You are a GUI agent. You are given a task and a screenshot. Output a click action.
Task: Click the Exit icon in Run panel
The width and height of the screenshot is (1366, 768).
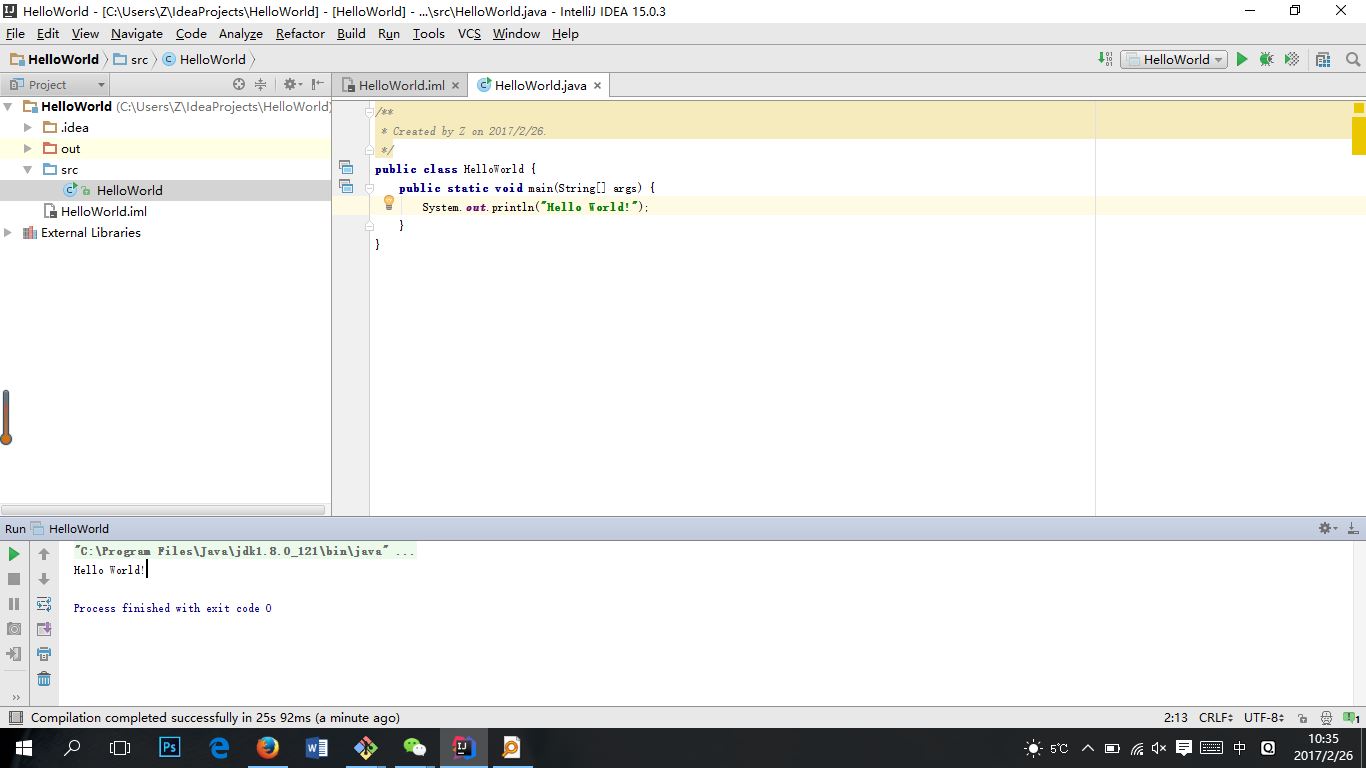coord(14,654)
